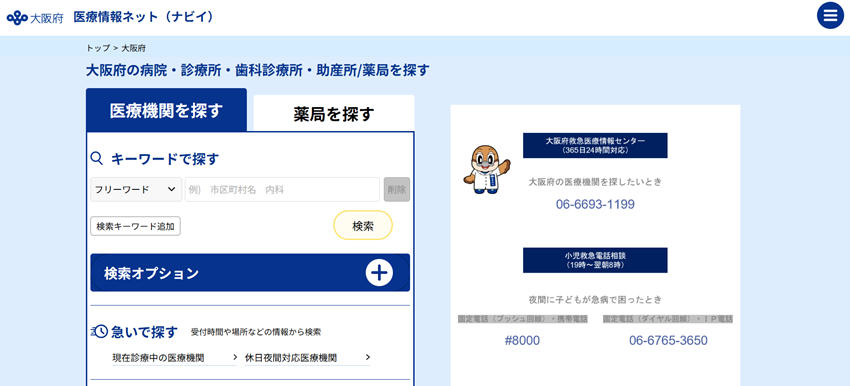This screenshot has width=850, height=386.
Task: Click the arrow next to 休日夜間対応医療機関
Action: pos(368,357)
